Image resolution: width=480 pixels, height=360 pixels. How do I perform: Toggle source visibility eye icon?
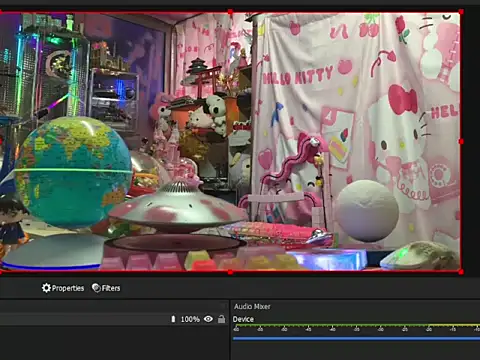coord(208,319)
